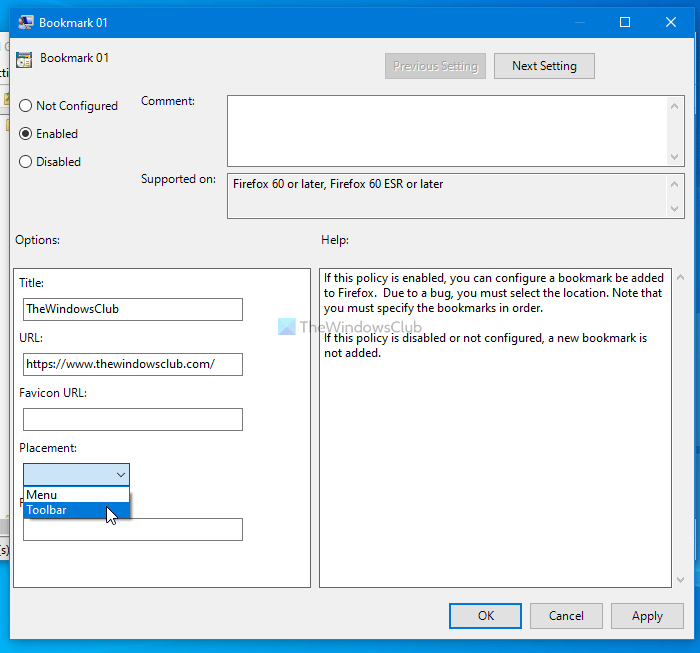Click the empty Favicon URL field
Screen dimensions: 700x653
point(133,419)
